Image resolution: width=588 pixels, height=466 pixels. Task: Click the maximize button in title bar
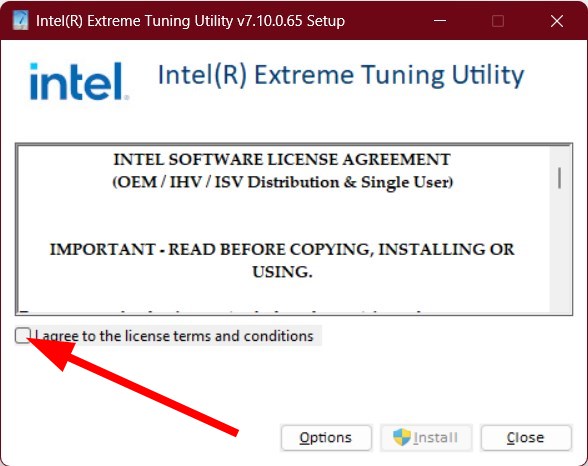tap(498, 21)
